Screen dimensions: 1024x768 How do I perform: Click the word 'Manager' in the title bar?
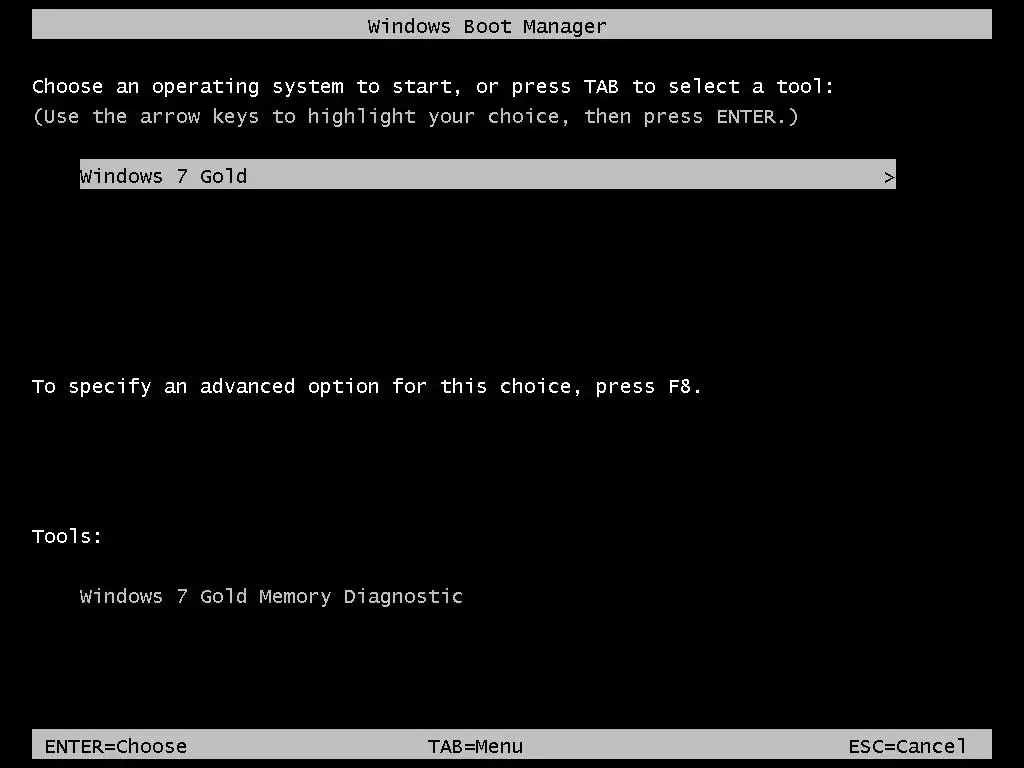tap(564, 27)
